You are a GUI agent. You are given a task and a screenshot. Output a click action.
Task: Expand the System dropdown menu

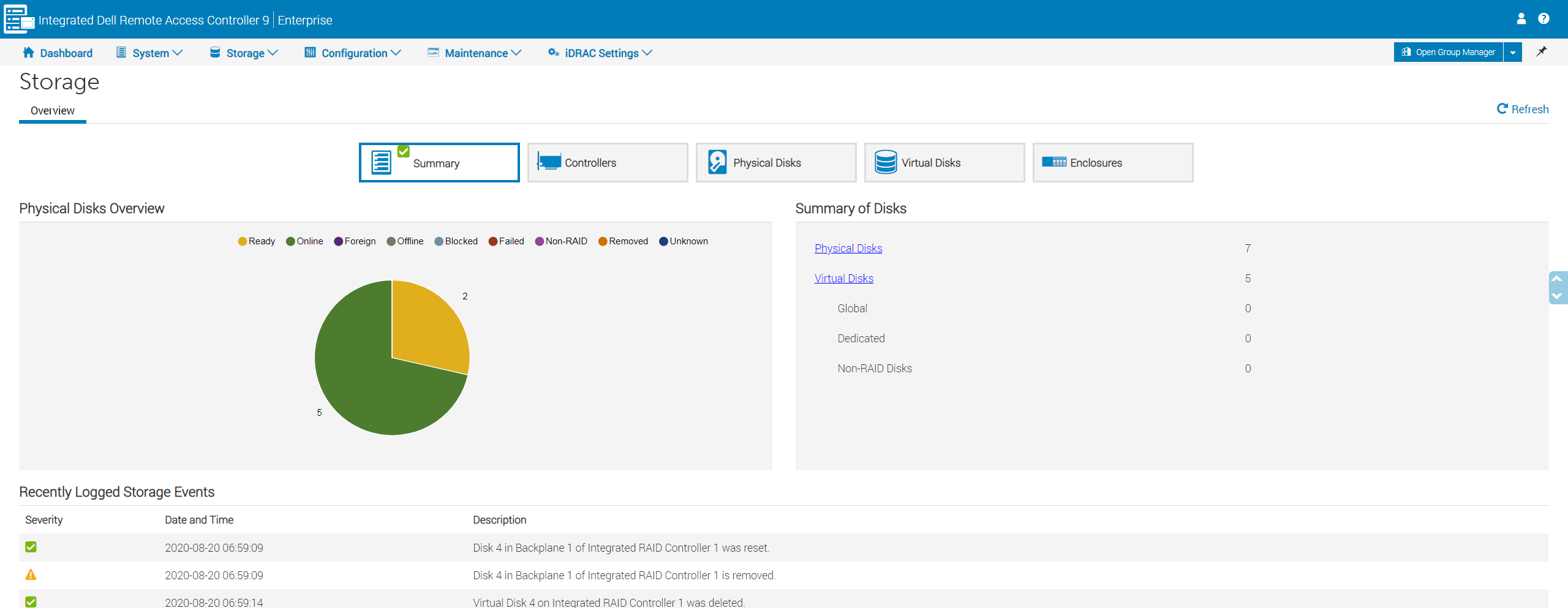click(178, 53)
